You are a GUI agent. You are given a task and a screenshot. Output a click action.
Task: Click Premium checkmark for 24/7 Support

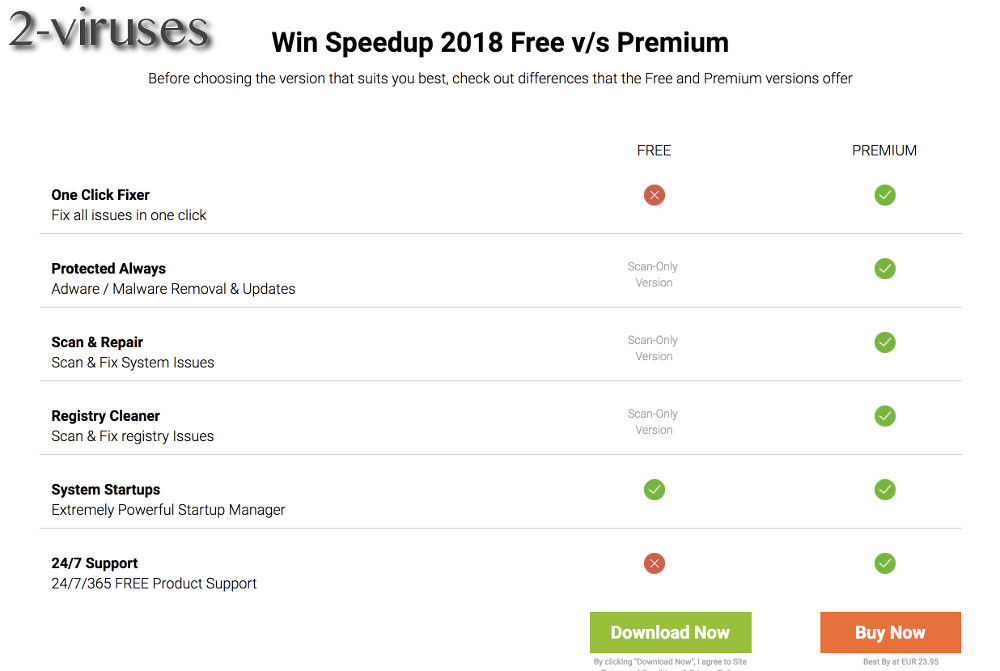tap(885, 563)
